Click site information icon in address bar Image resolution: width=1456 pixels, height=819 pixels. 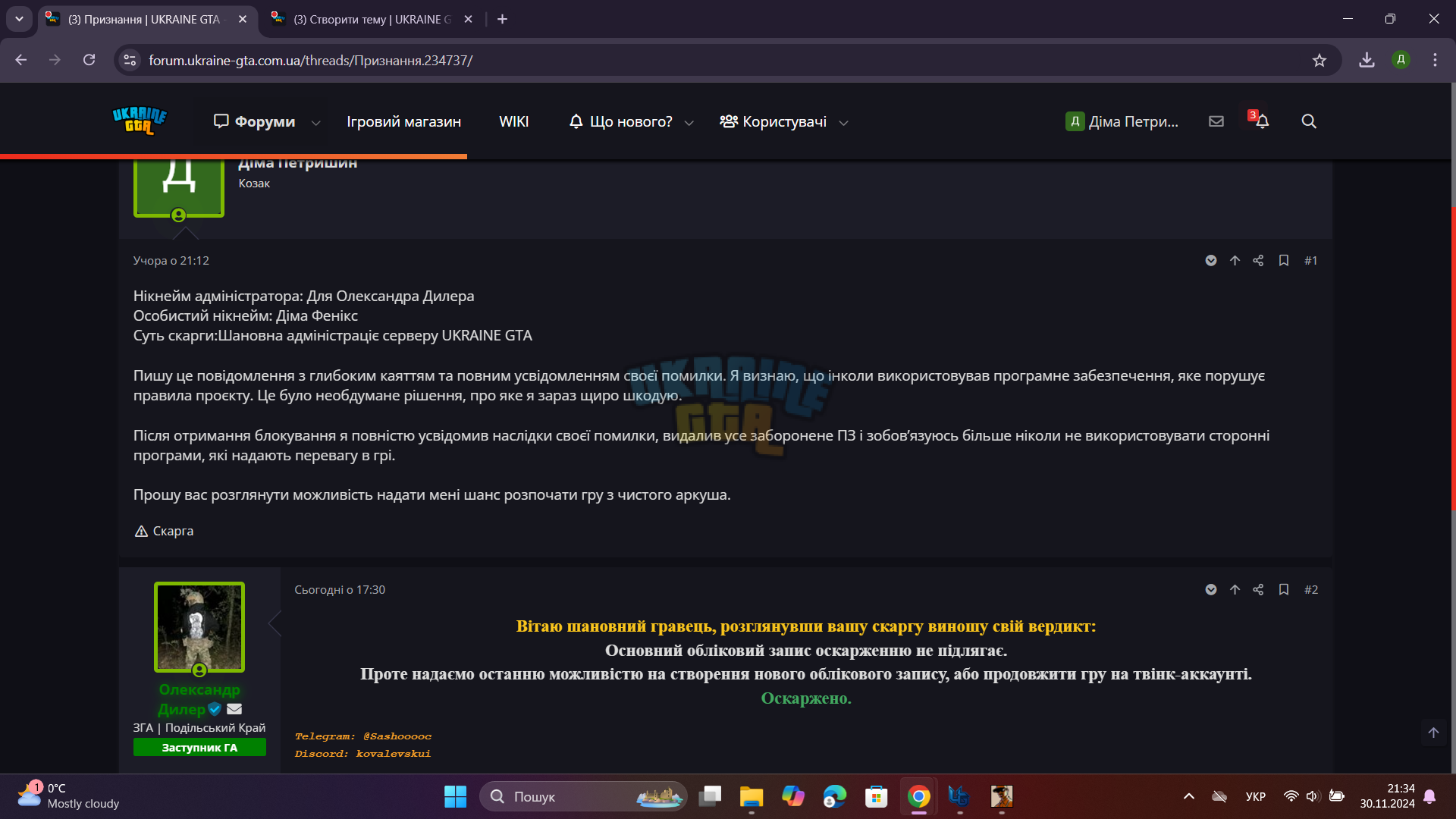click(130, 60)
